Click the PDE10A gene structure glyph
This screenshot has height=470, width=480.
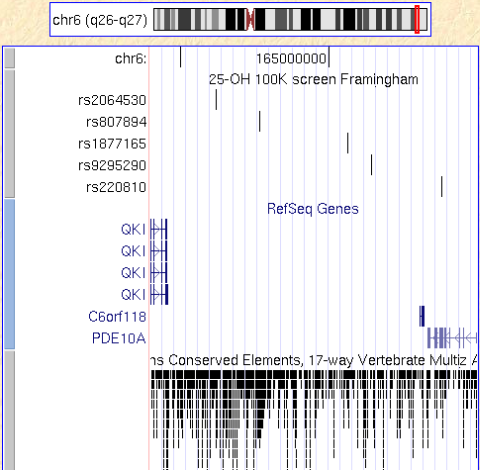coord(452,338)
